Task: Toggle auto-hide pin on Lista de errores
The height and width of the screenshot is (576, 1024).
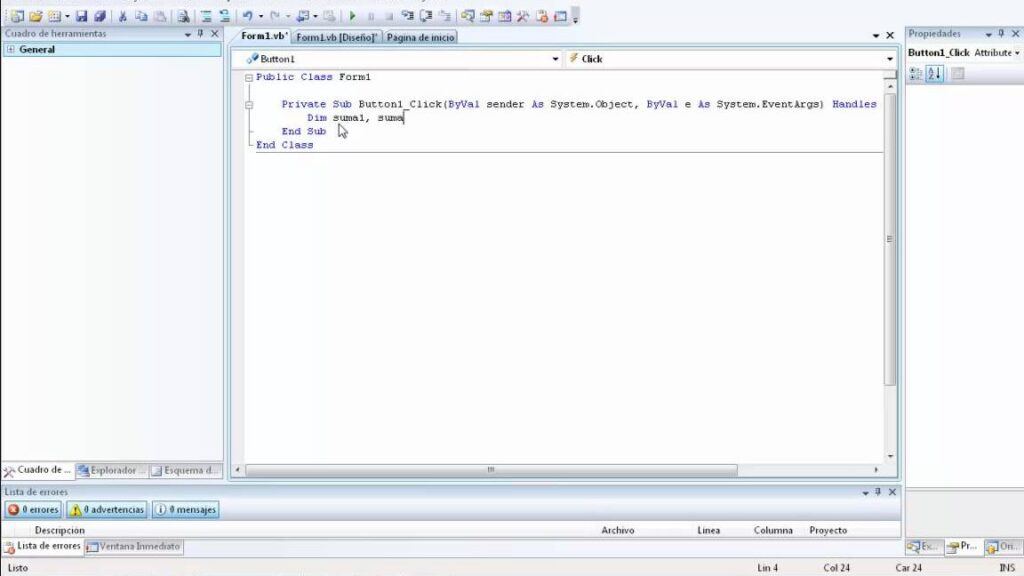Action: pos(878,492)
